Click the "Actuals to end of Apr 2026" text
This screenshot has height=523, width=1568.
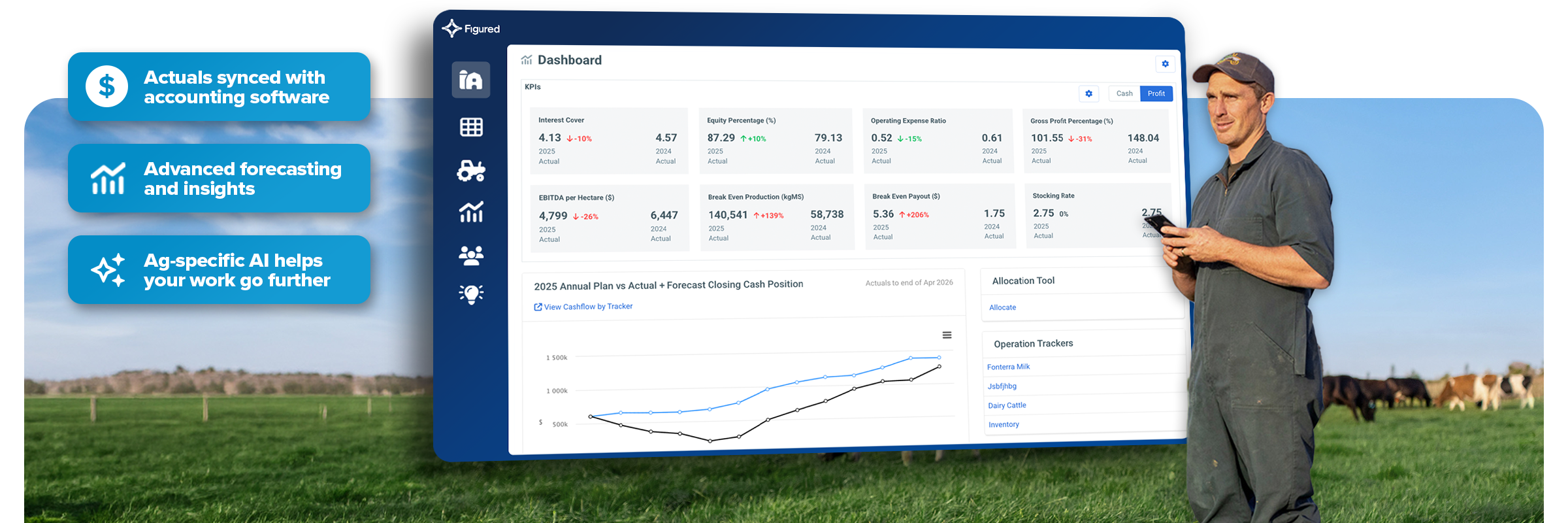pos(909,283)
